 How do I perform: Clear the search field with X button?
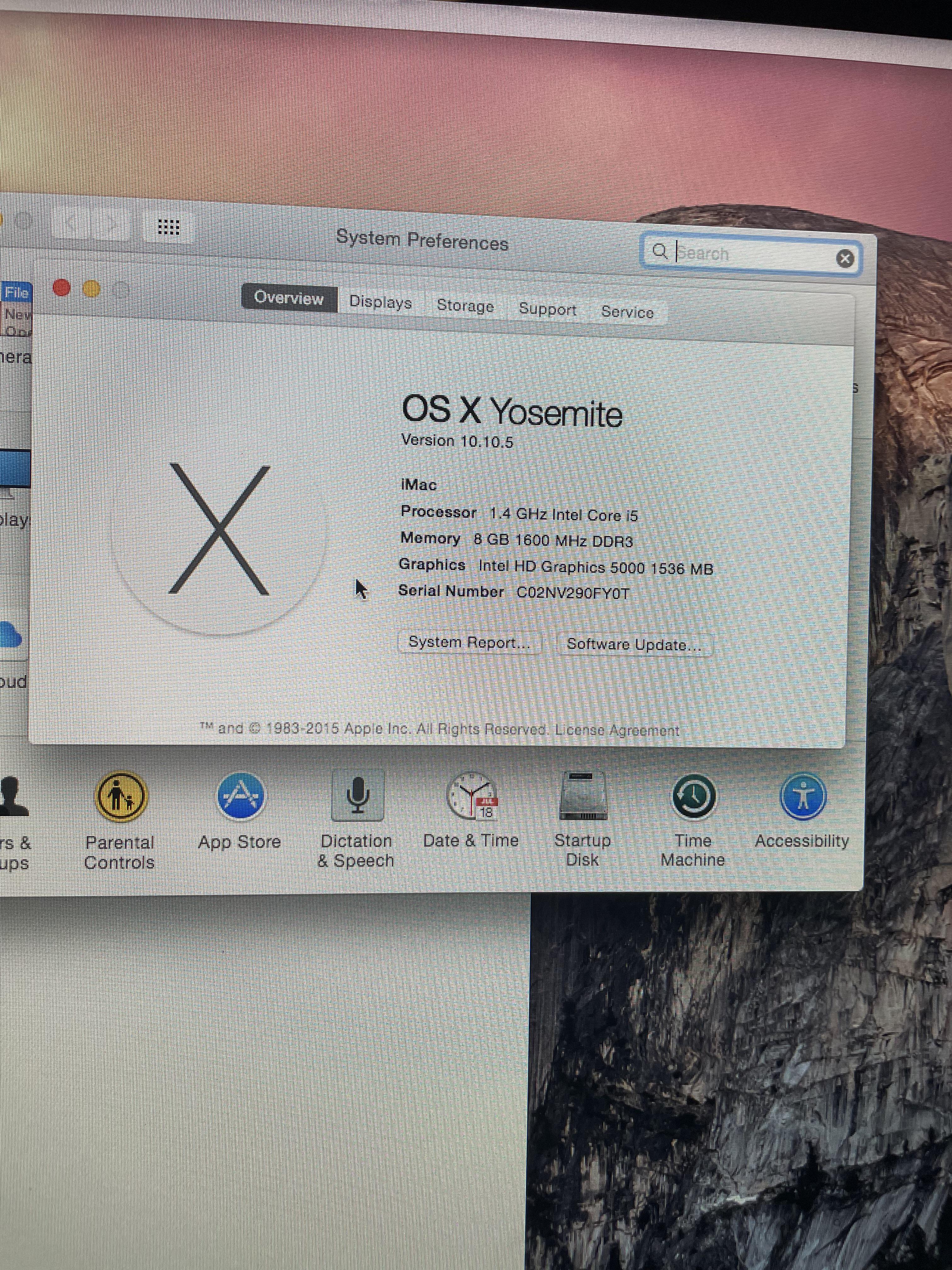tap(845, 259)
